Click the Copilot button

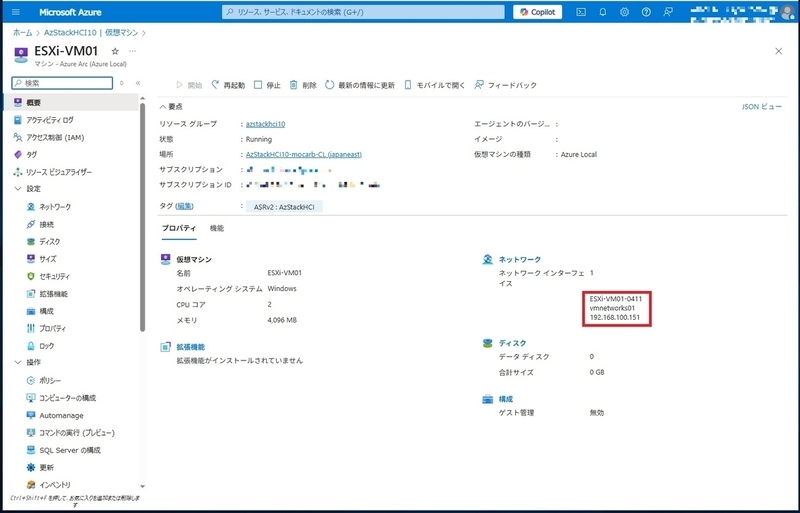pos(537,12)
